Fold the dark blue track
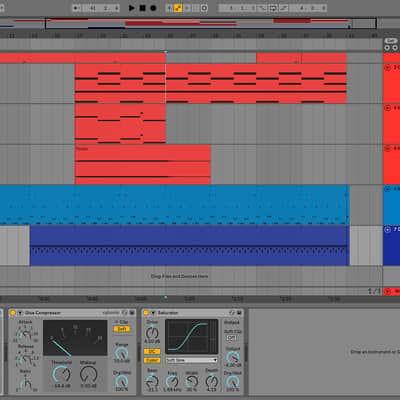 tap(388, 229)
